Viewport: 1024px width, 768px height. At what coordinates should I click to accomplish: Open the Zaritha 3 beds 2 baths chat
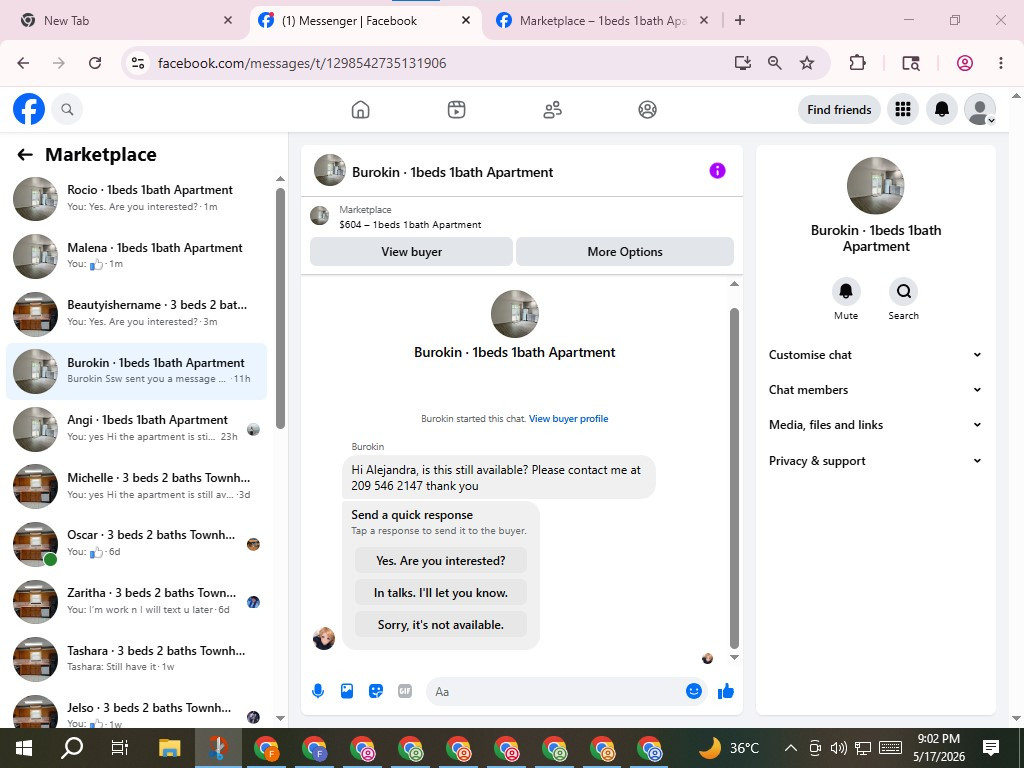(136, 601)
